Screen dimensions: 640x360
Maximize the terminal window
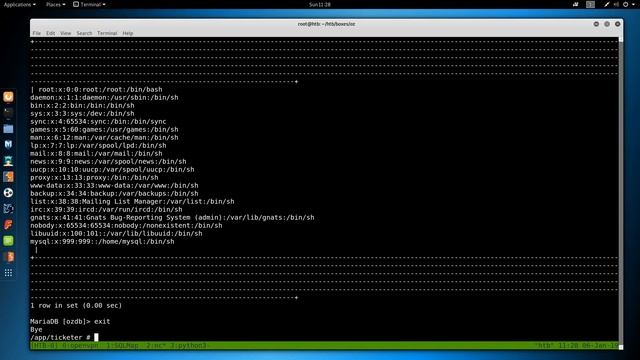pos(607,24)
